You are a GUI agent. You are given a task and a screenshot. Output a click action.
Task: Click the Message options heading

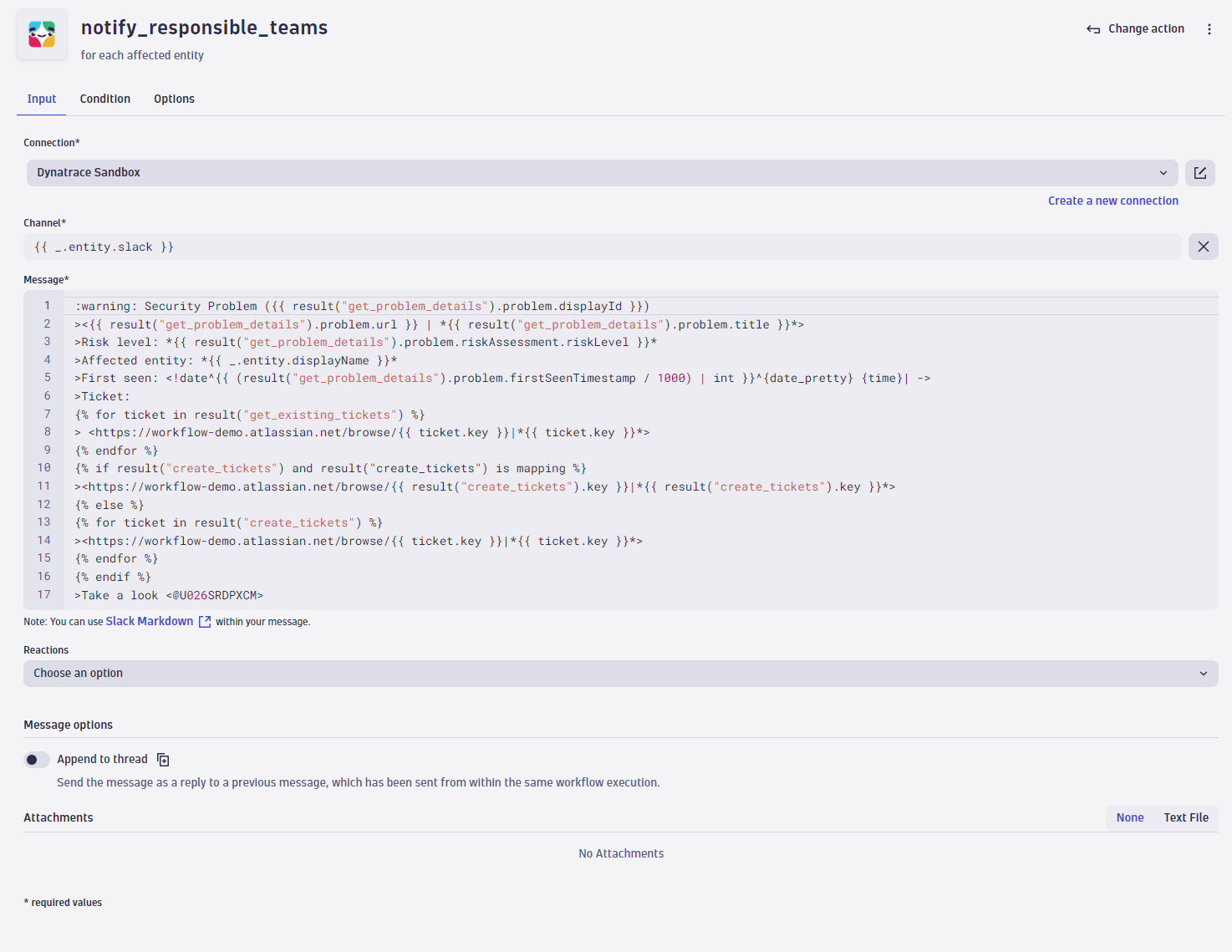[68, 725]
